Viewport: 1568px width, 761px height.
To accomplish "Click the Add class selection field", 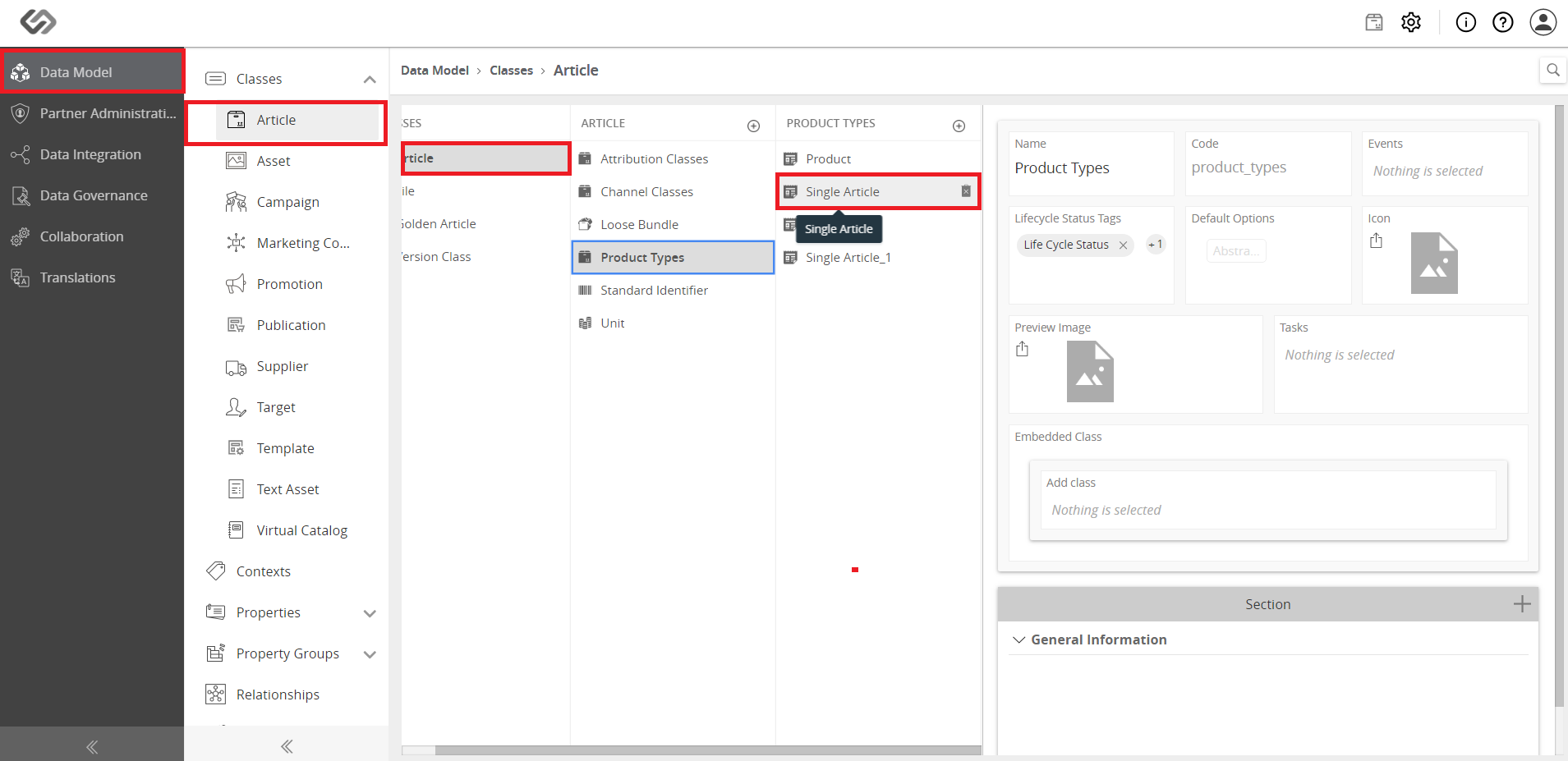I will (x=1267, y=510).
